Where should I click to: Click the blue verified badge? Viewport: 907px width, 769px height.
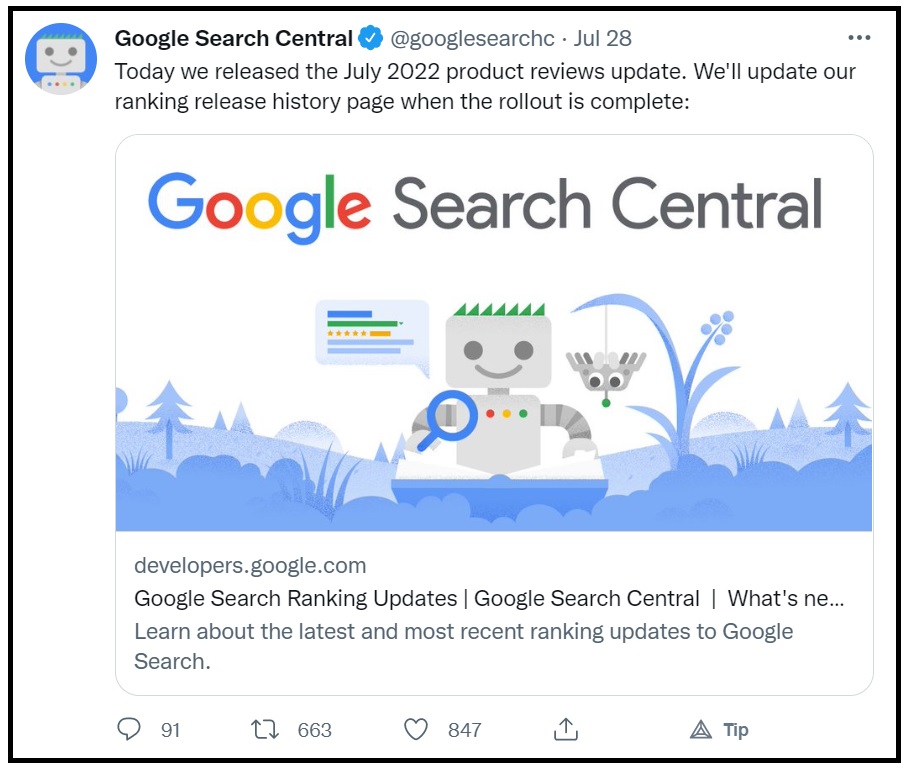click(x=370, y=39)
